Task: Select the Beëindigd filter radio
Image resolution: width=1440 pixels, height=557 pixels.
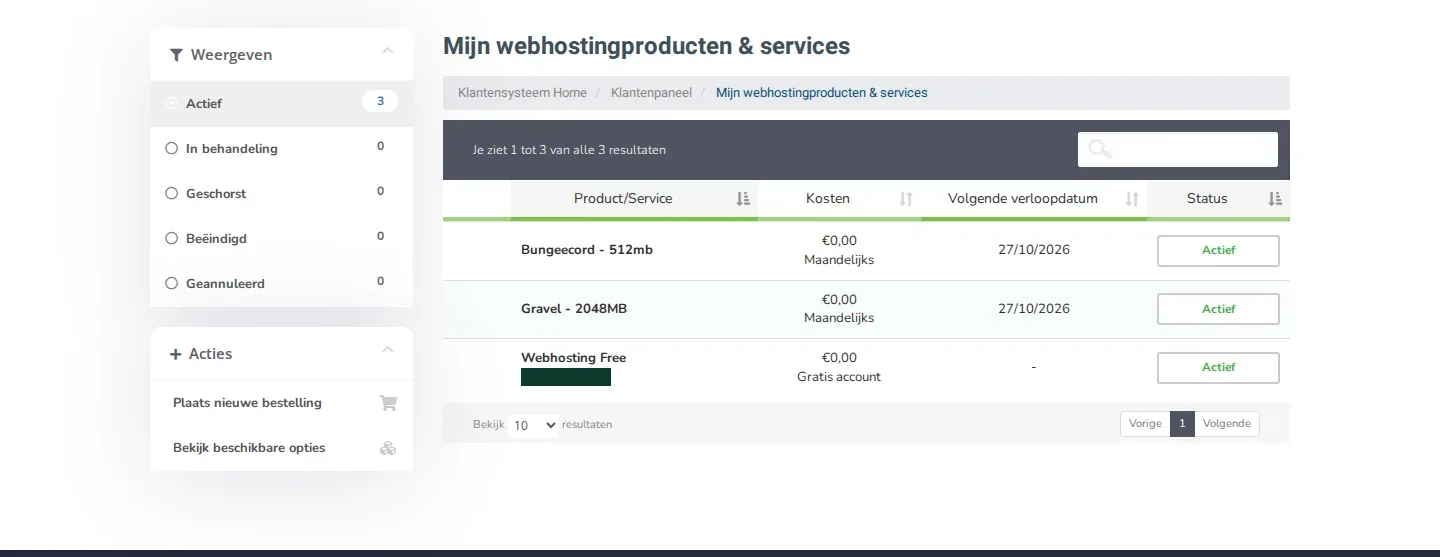Action: click(x=171, y=238)
